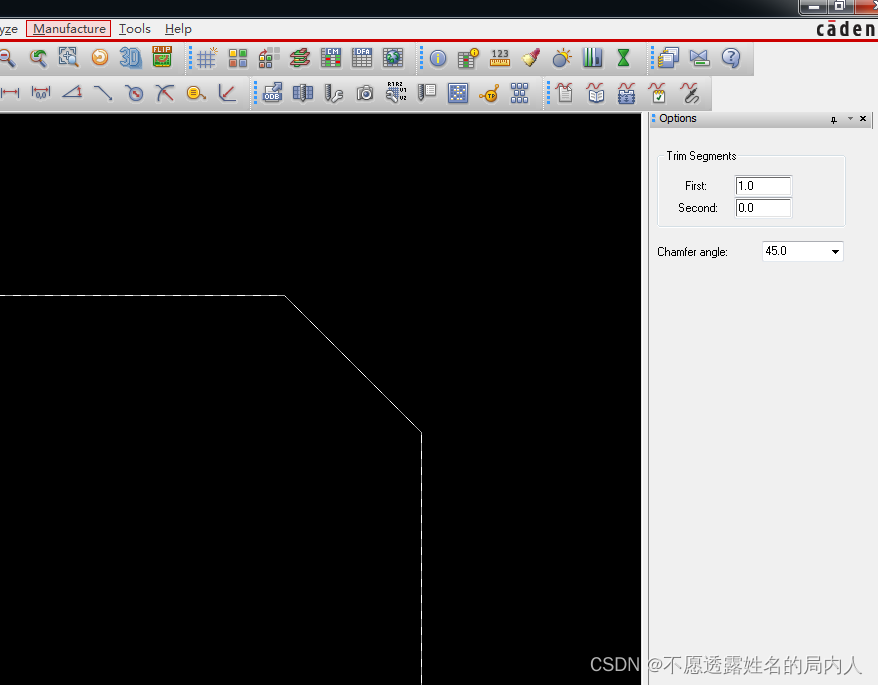This screenshot has height=685, width=878.
Task: Click the green hourglass icon
Action: [x=623, y=58]
